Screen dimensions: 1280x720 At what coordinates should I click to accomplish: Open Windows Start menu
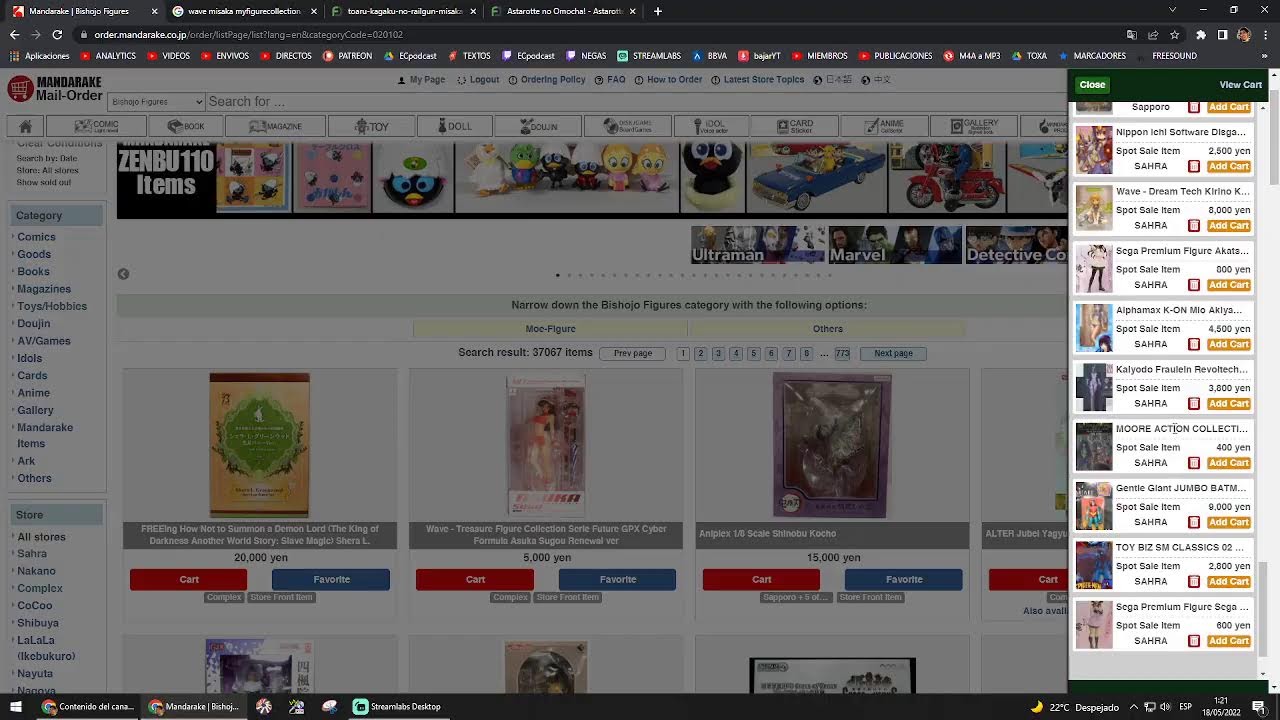[x=15, y=706]
